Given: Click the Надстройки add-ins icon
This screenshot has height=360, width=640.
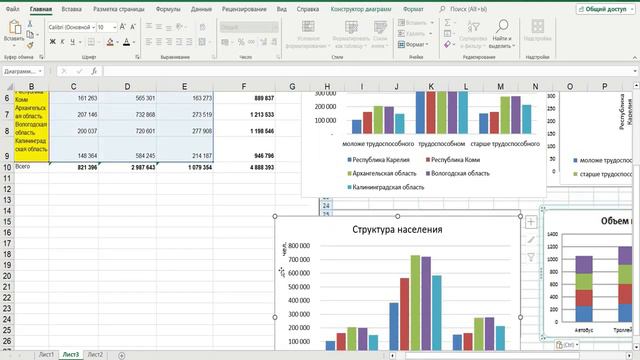Looking at the screenshot, I should 538,27.
